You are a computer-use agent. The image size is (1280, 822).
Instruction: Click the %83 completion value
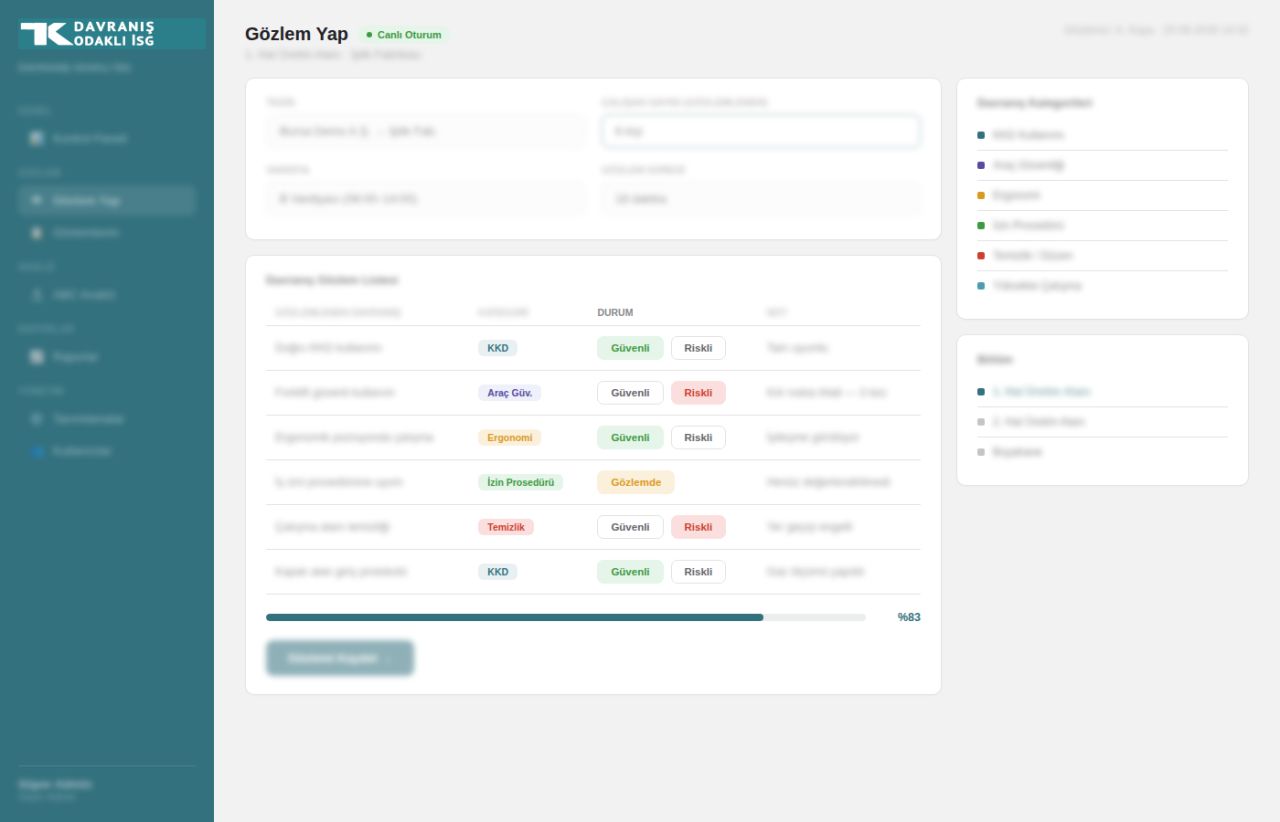[909, 617]
